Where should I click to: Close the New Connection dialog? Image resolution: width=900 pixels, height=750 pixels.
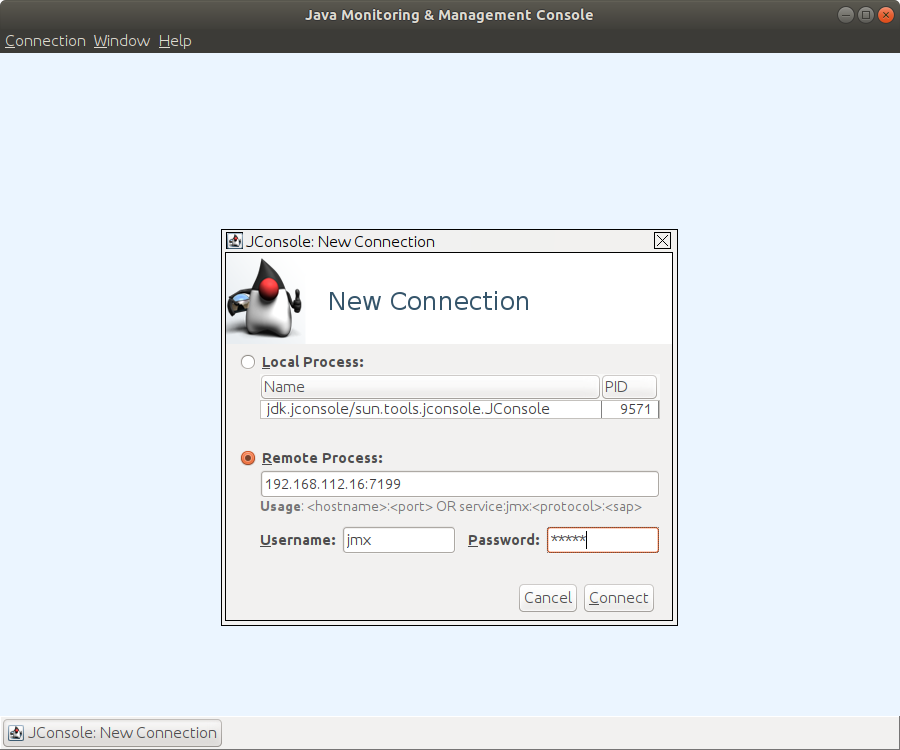pyautogui.click(x=662, y=240)
